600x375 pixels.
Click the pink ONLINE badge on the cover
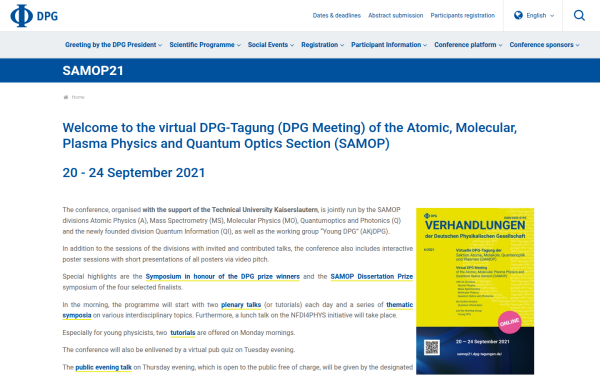coord(509,322)
